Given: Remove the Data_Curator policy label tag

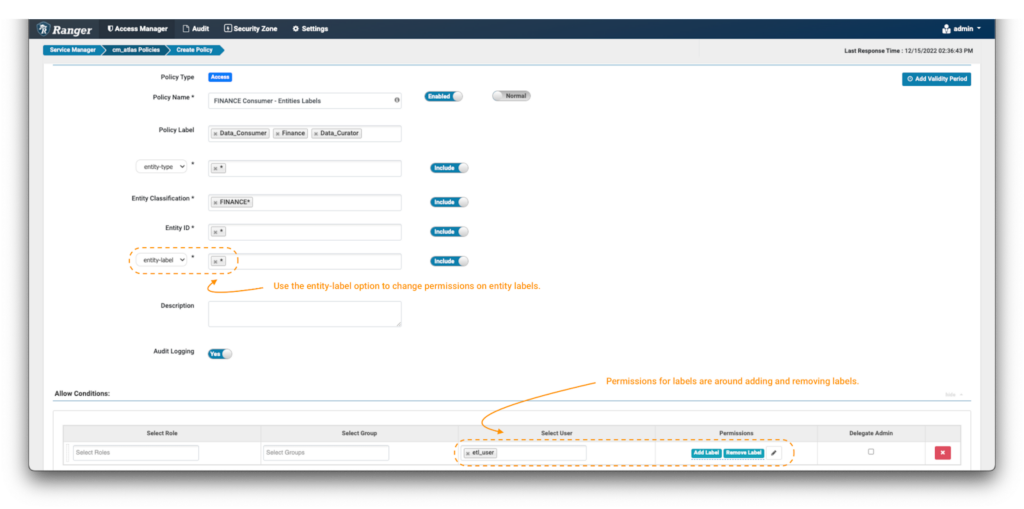Looking at the screenshot, I should coord(316,134).
